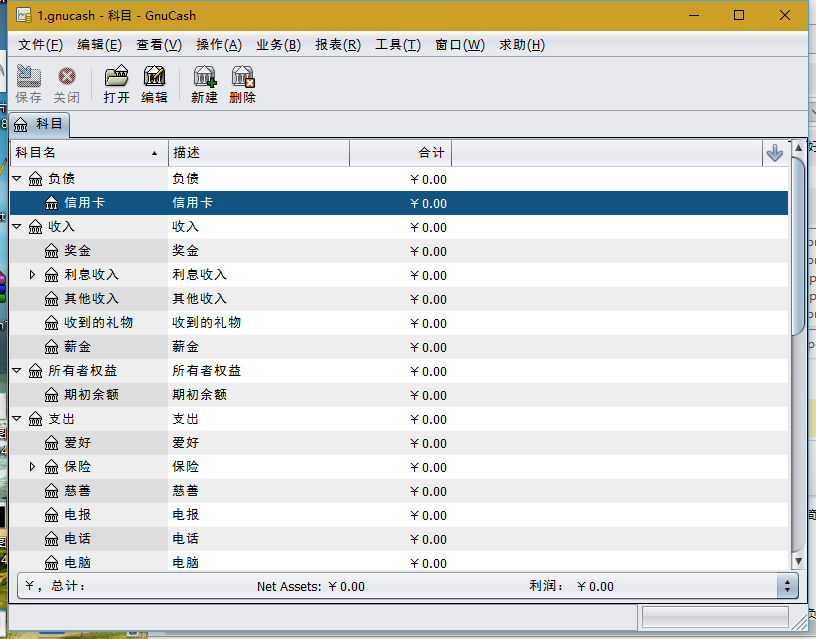Expand the 利息收入 sub-accounts
Screen dimensions: 816x639
[32, 275]
